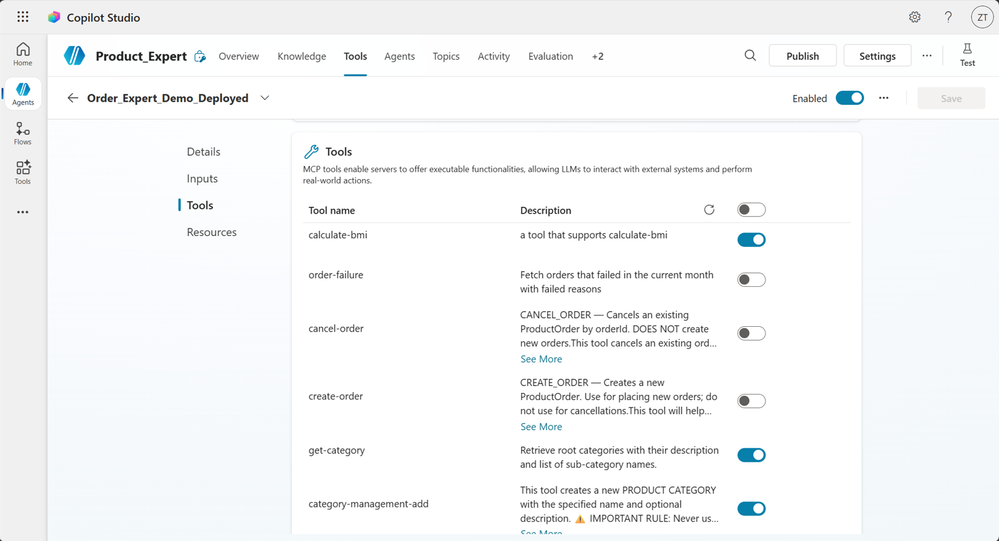Expand the +2 more tabs menu

[x=597, y=56]
